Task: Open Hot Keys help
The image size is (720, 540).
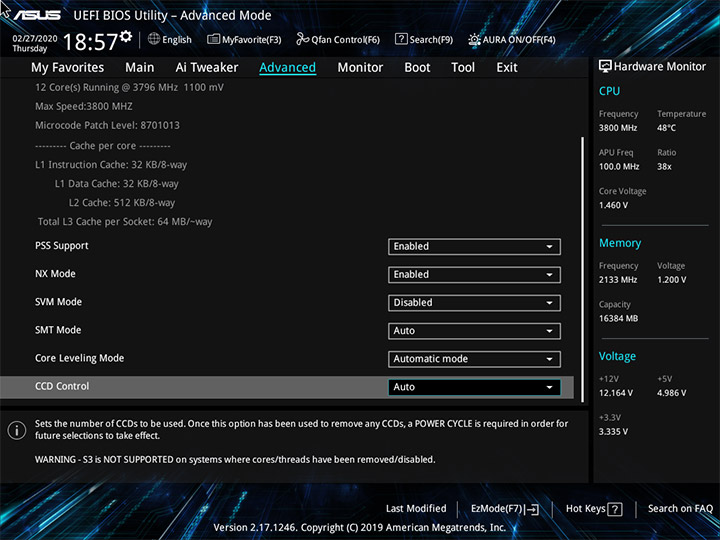Action: pyautogui.click(x=585, y=508)
